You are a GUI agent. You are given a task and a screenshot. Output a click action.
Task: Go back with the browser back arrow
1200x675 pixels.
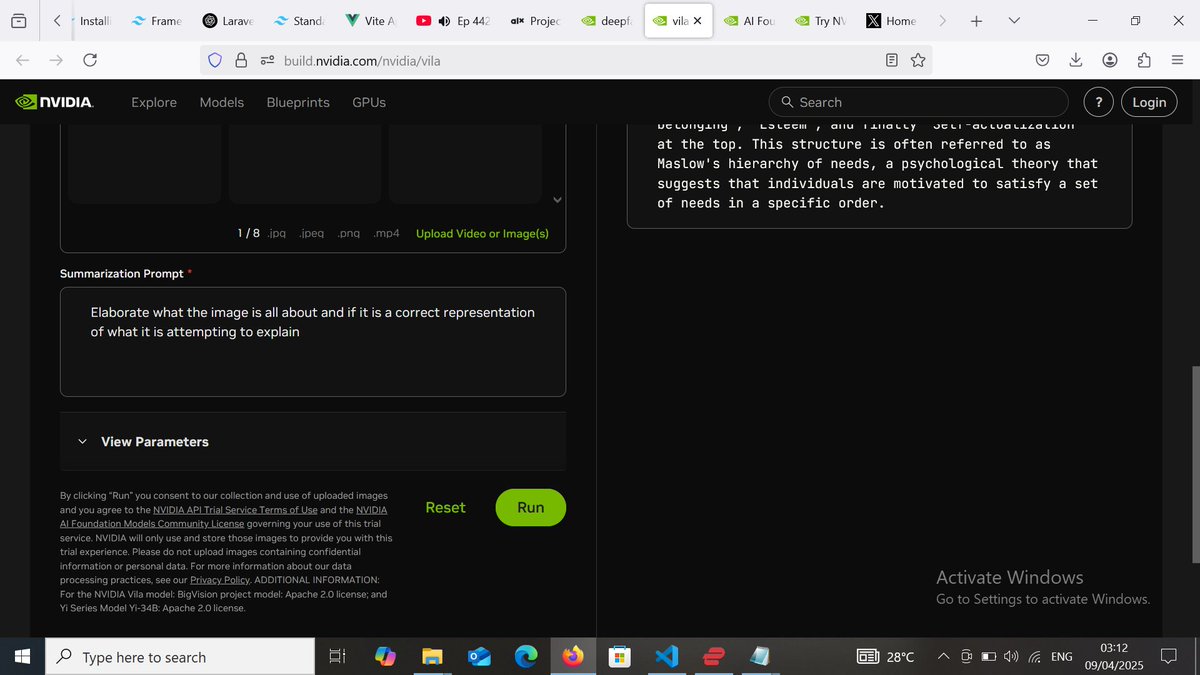click(23, 60)
